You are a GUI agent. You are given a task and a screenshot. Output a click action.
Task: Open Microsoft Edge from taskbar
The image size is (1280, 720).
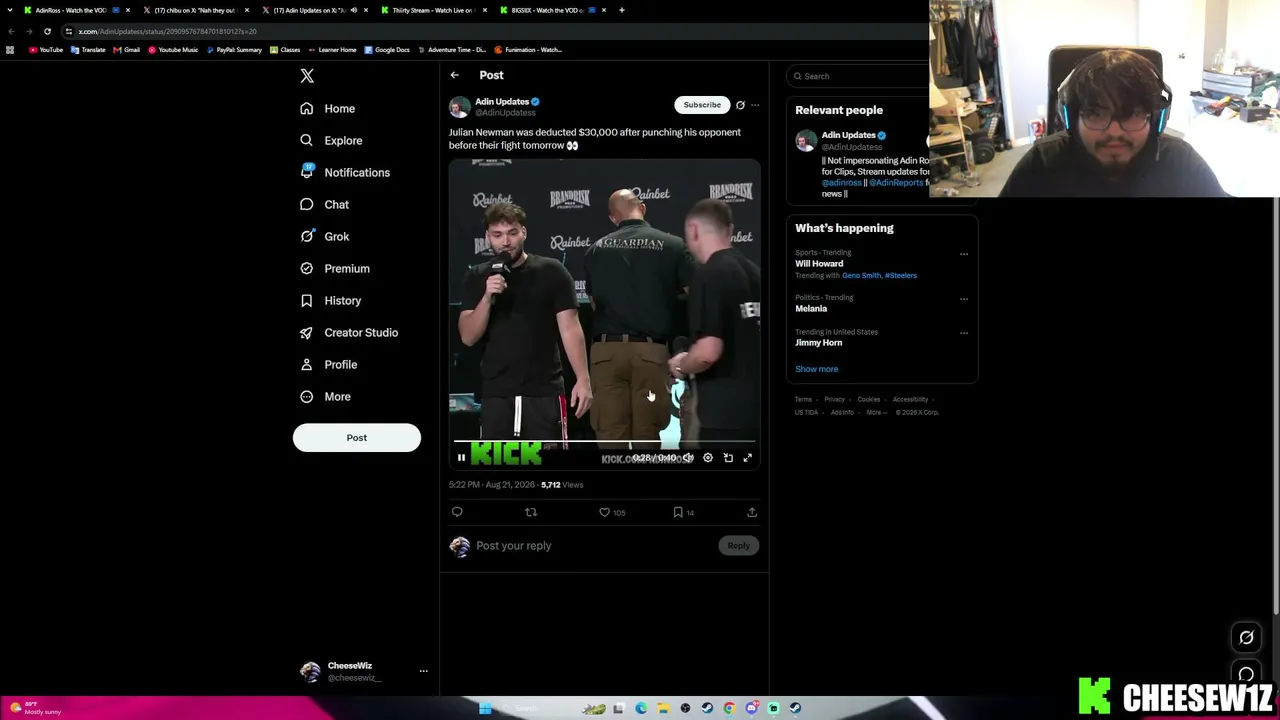(x=641, y=709)
